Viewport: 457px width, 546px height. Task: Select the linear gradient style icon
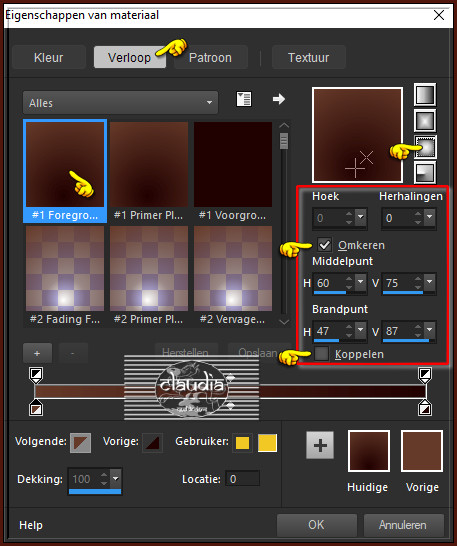425,94
